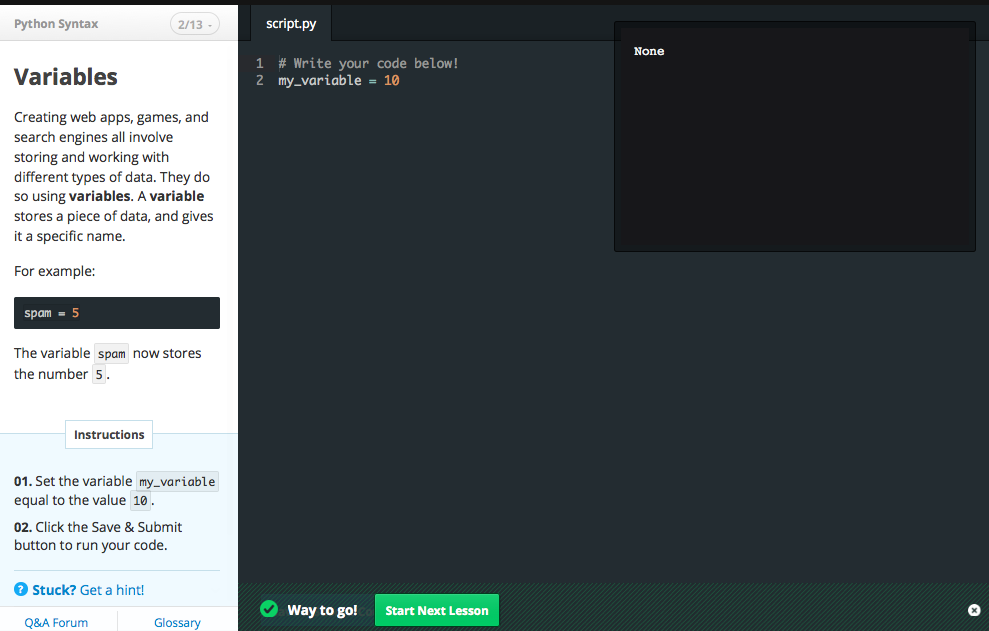Open the 2/13 lesson progress dropdown
This screenshot has width=989, height=631.
[194, 24]
